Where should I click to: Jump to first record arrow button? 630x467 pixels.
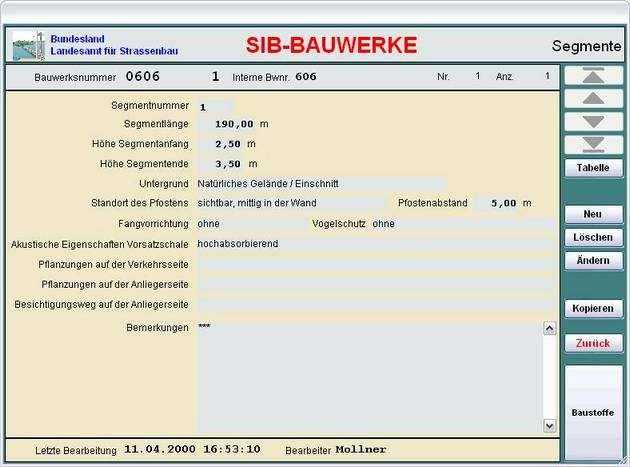593,76
